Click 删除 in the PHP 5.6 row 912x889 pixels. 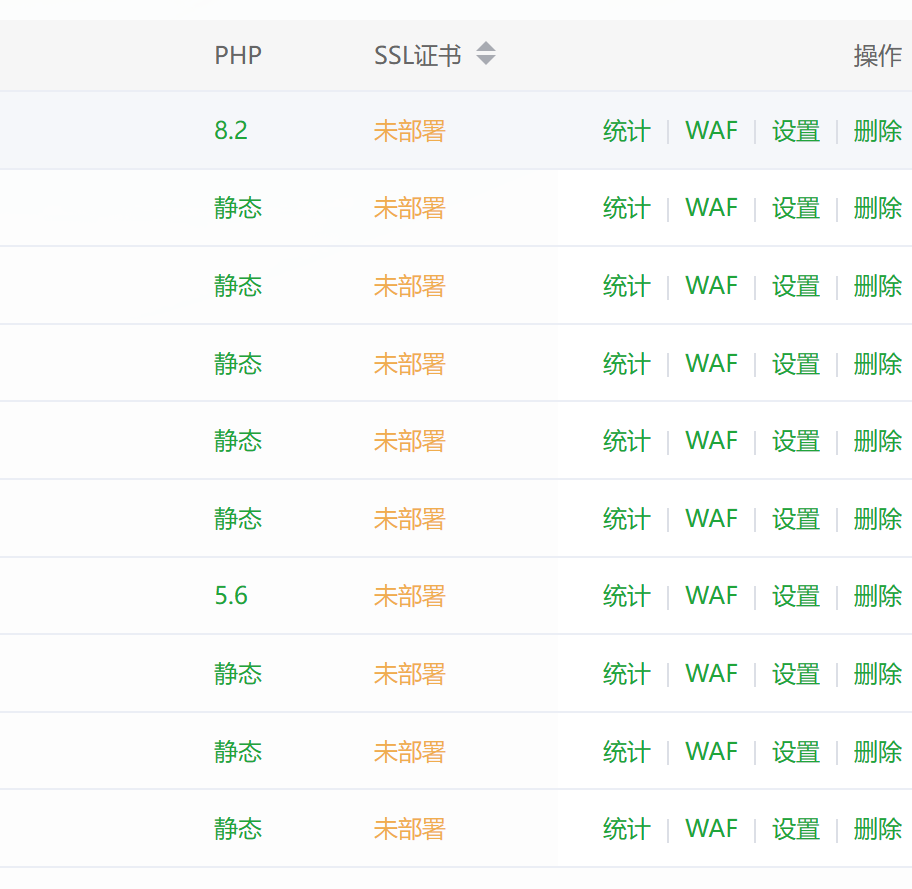tap(877, 596)
